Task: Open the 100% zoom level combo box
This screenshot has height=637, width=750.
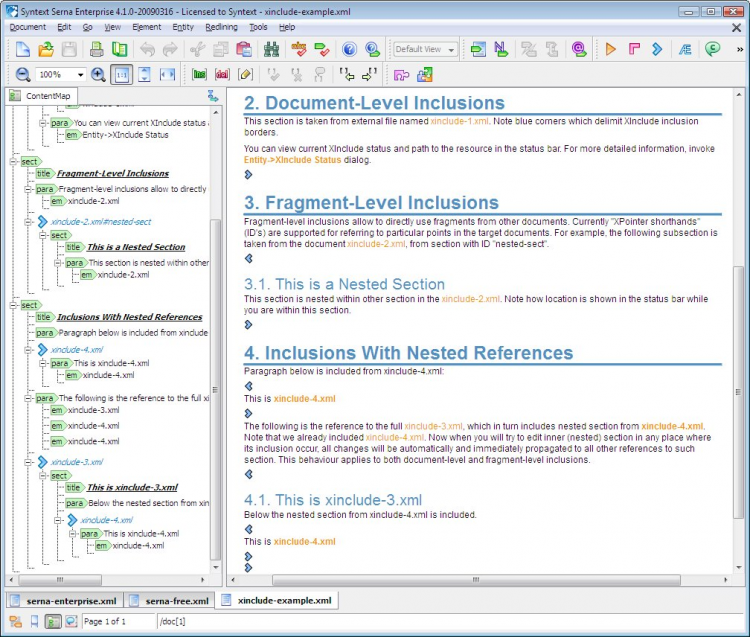Action: point(61,75)
